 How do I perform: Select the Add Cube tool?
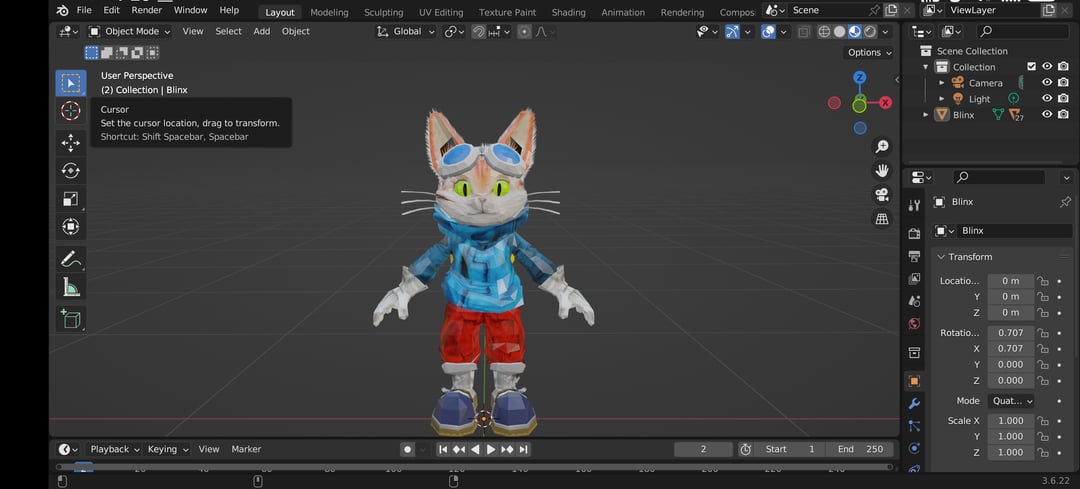click(70, 318)
